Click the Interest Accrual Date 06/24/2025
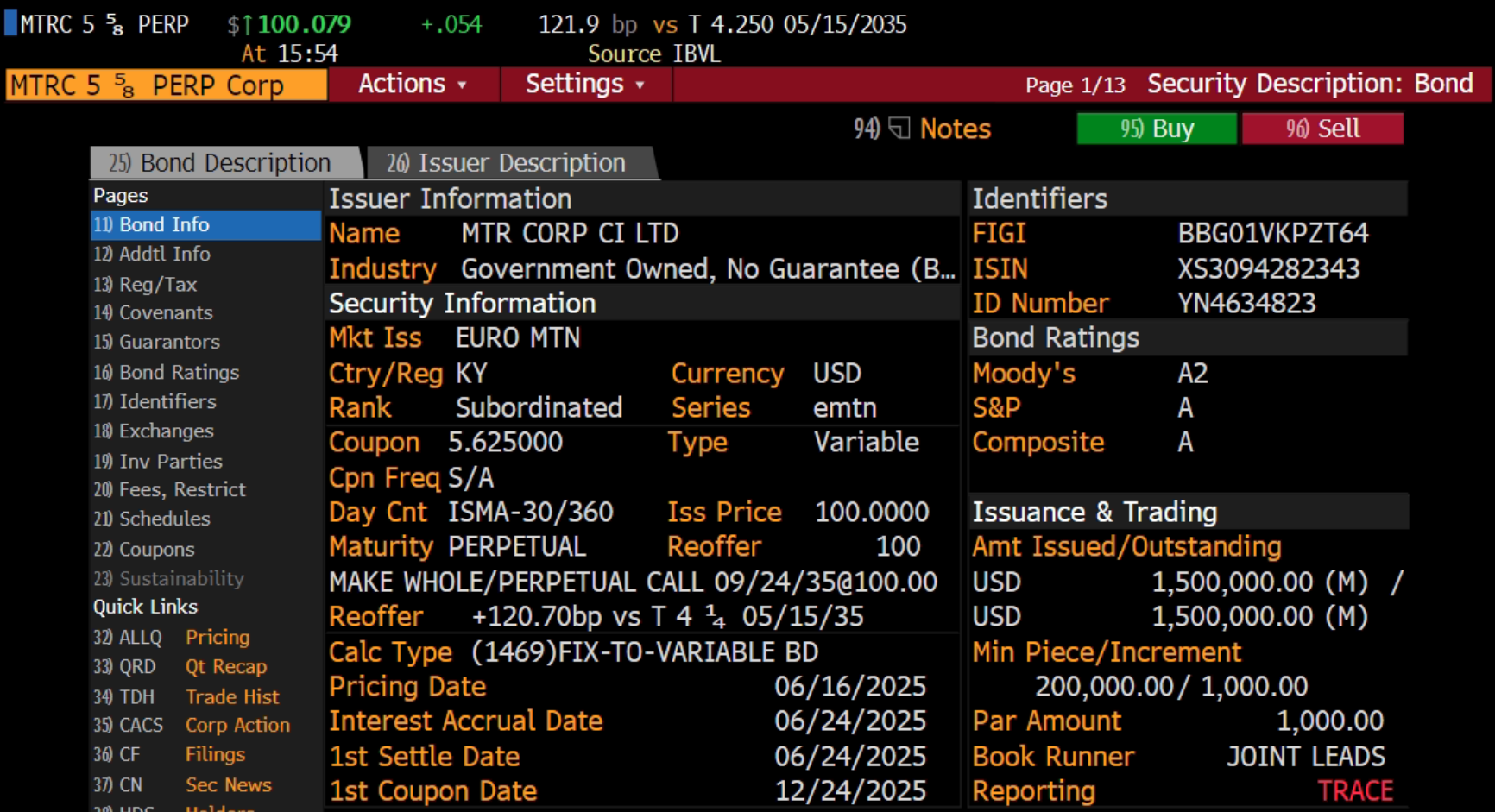 click(x=850, y=721)
